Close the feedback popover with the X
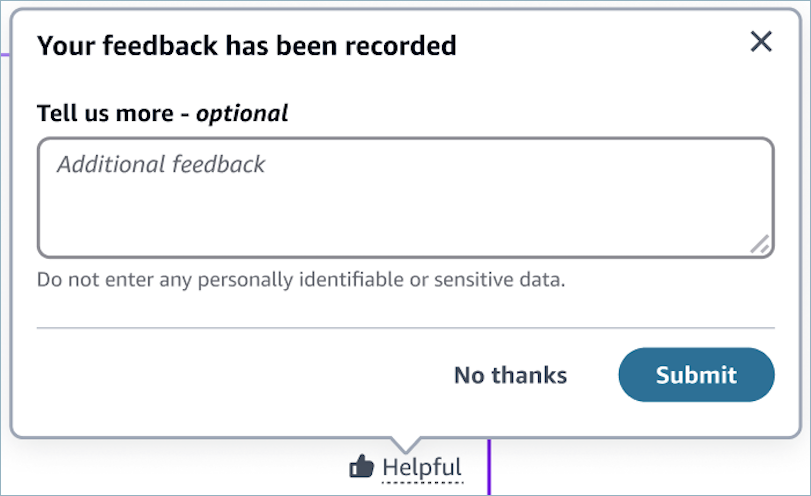 (761, 42)
